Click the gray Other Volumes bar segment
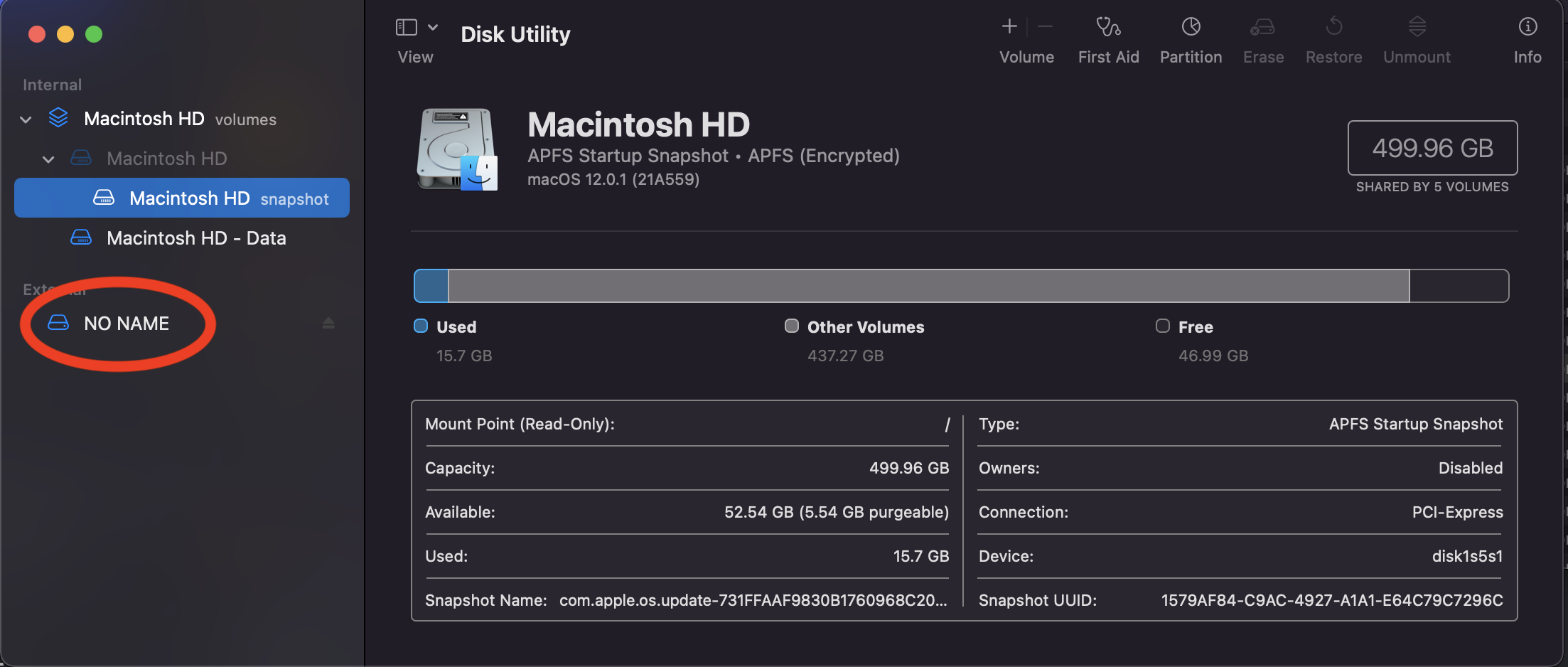Image resolution: width=1568 pixels, height=667 pixels. point(928,286)
